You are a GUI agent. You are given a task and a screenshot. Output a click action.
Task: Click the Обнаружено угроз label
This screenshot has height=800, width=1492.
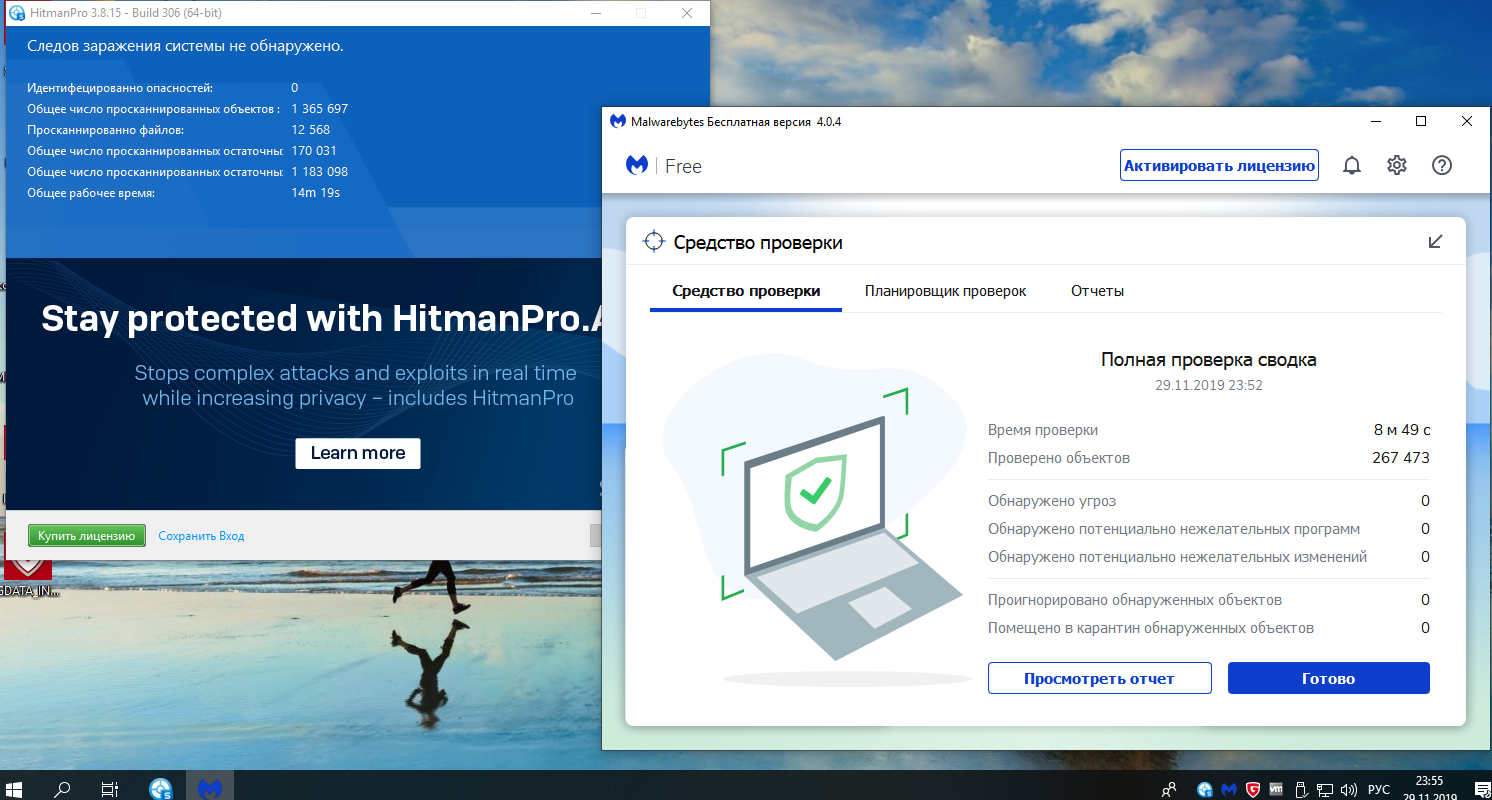coord(1052,501)
